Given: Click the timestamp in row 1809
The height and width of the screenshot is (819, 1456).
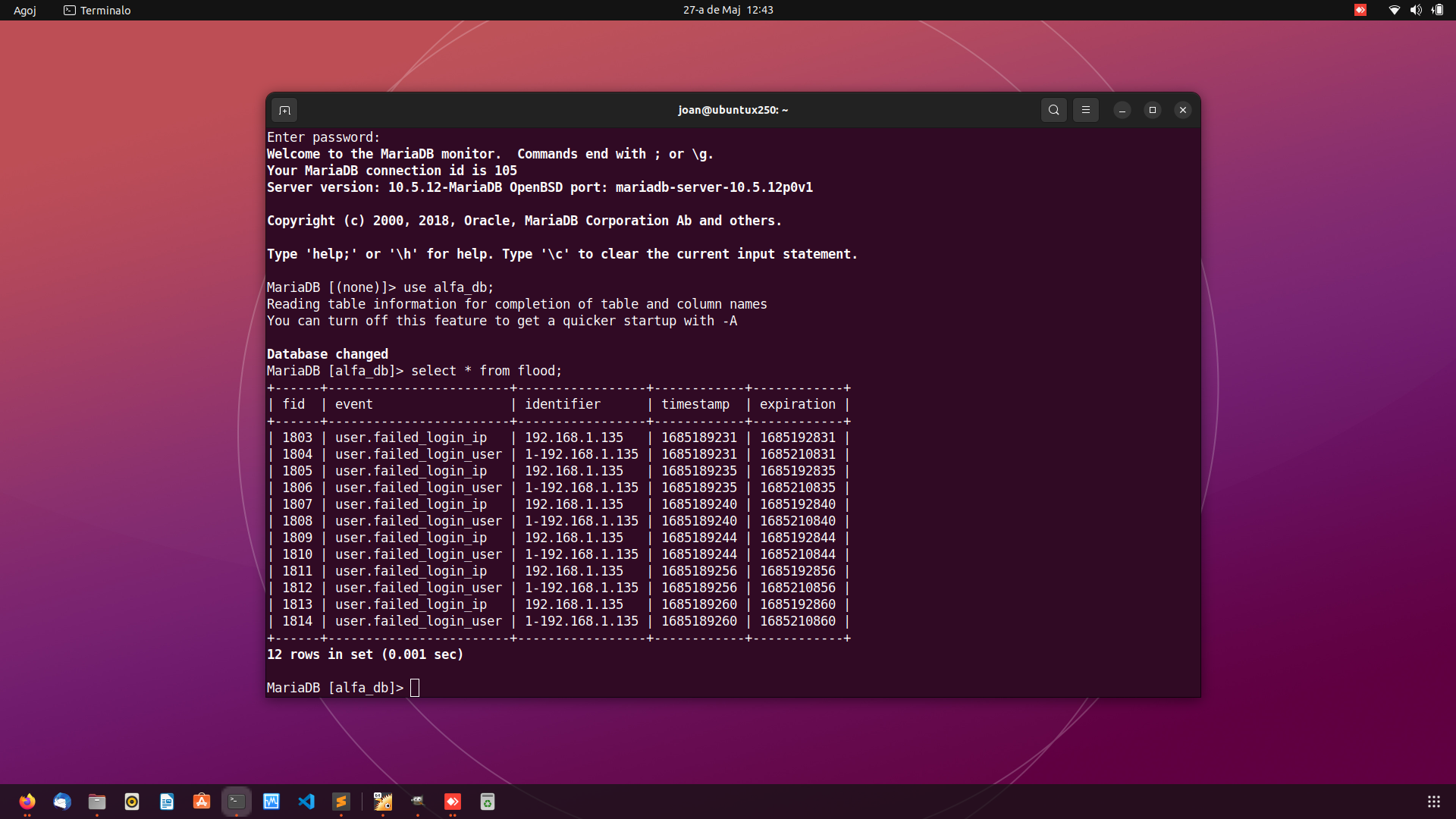Looking at the screenshot, I should (x=699, y=538).
